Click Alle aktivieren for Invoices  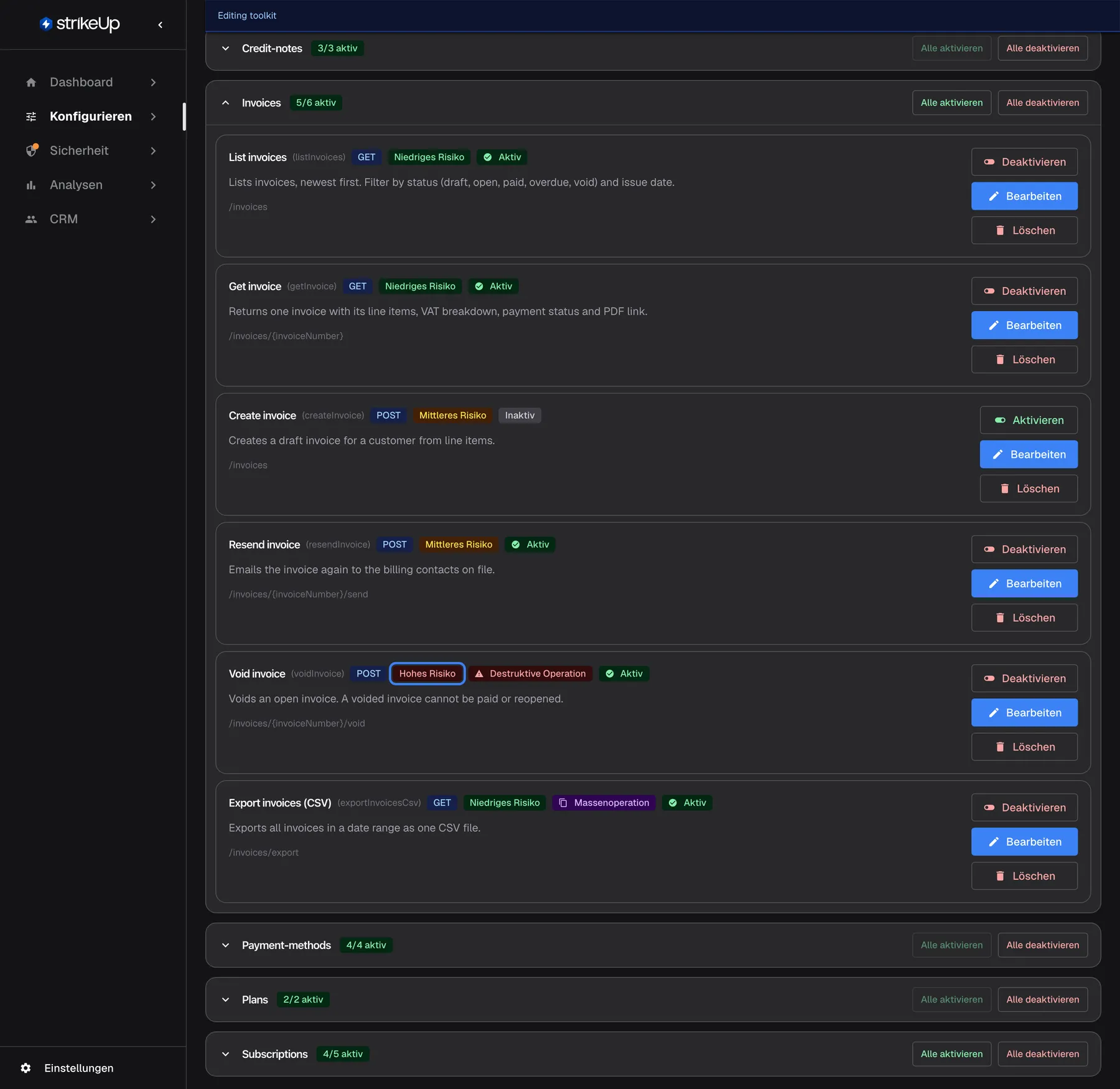point(951,103)
